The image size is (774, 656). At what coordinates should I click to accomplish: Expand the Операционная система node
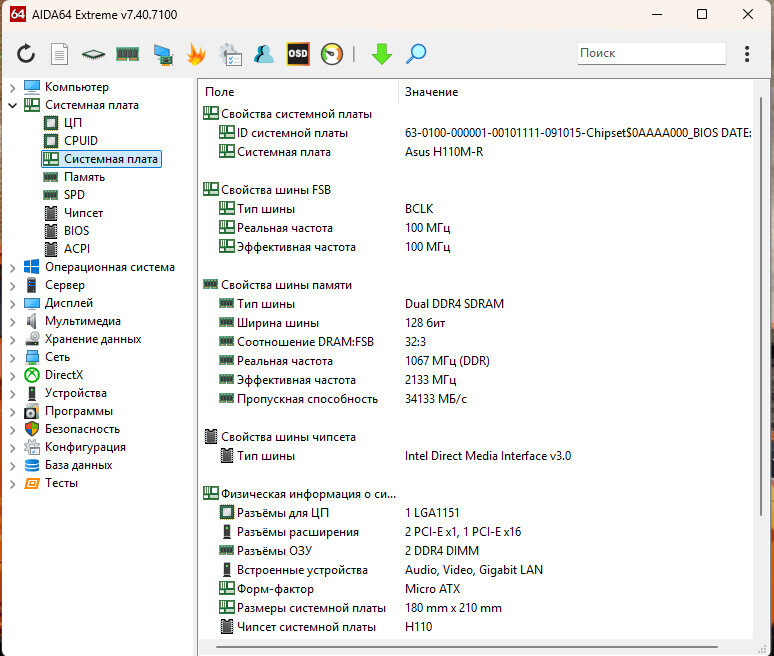pyautogui.click(x=12, y=267)
